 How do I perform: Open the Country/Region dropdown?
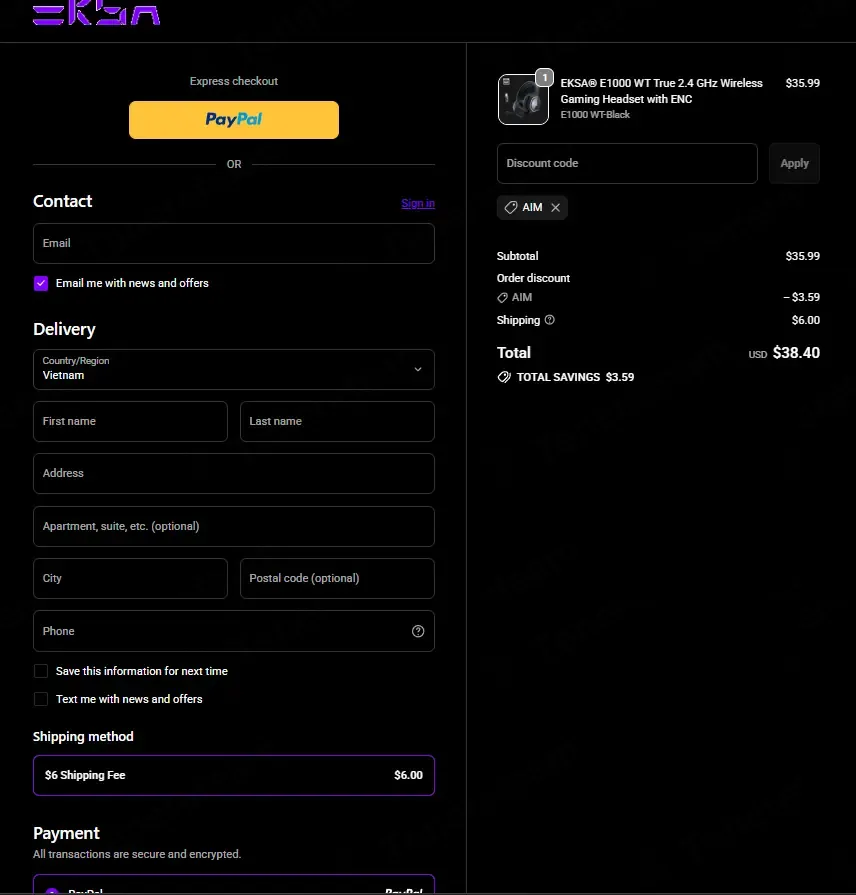pos(234,370)
